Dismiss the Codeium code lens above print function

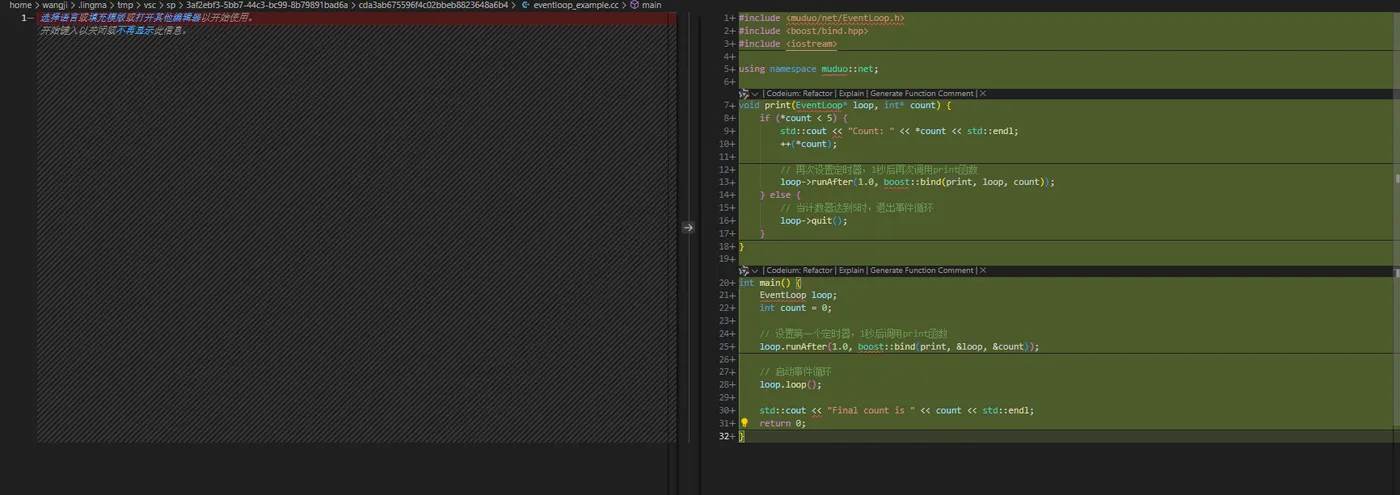click(x=983, y=93)
